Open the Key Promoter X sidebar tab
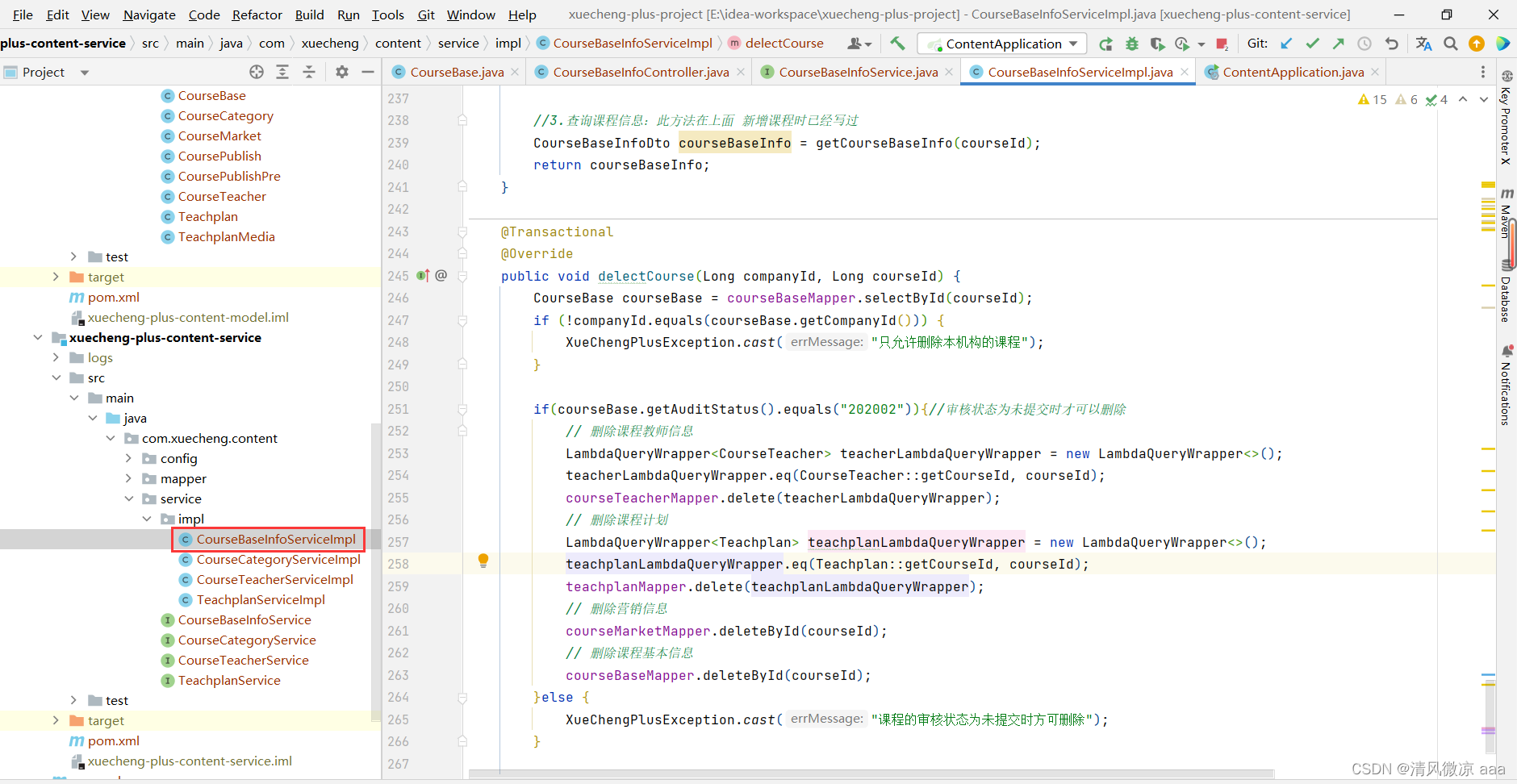 [x=1507, y=118]
